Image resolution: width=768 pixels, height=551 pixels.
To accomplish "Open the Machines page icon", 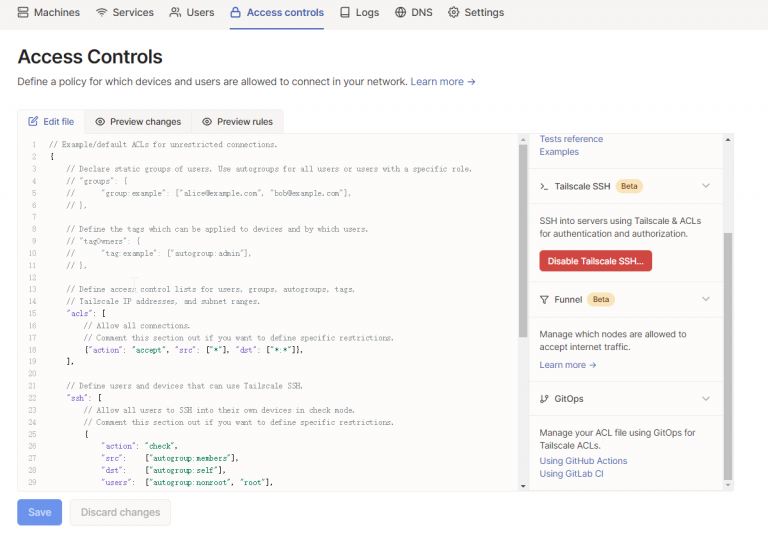I will pyautogui.click(x=23, y=13).
